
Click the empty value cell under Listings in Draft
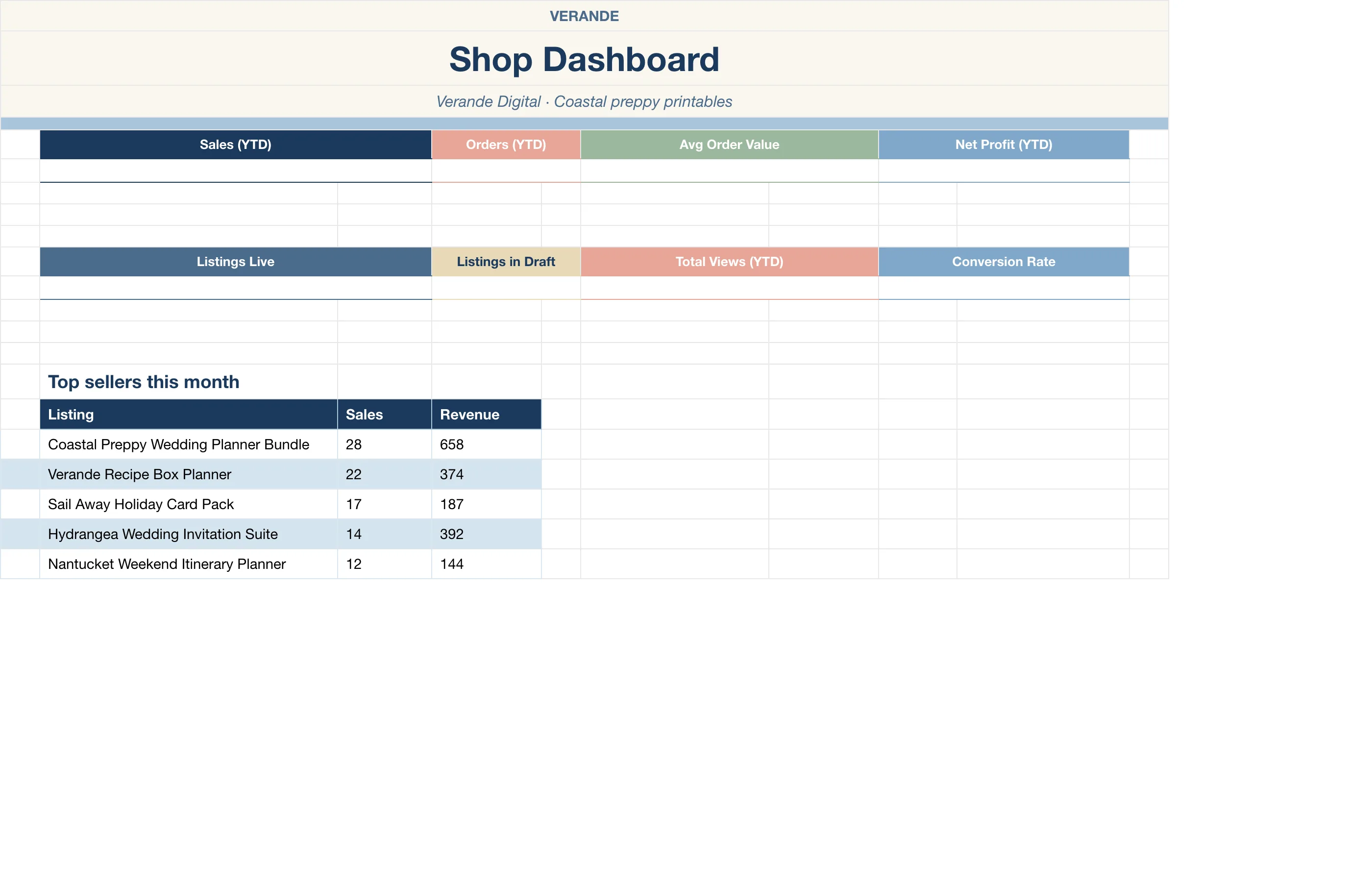506,288
